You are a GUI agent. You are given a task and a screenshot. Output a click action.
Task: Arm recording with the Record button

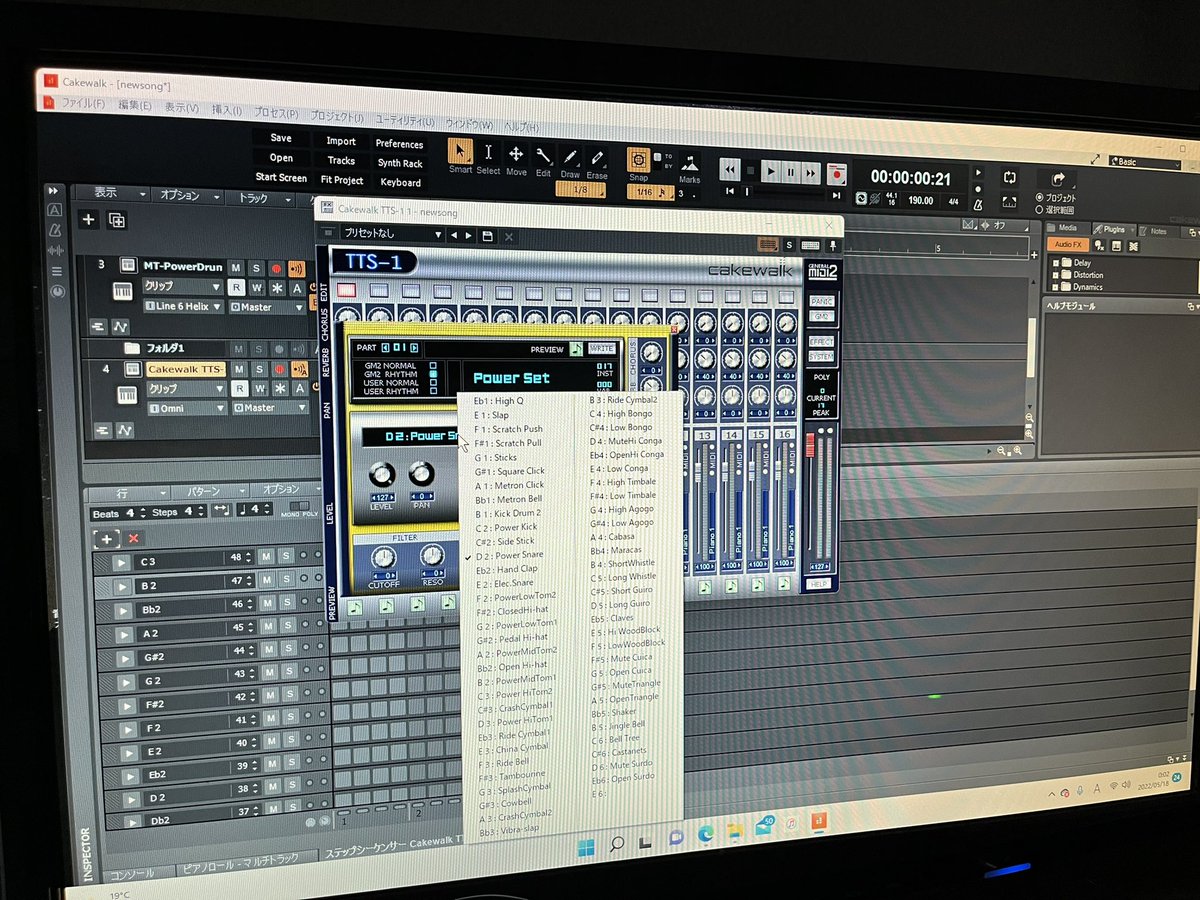coord(836,175)
